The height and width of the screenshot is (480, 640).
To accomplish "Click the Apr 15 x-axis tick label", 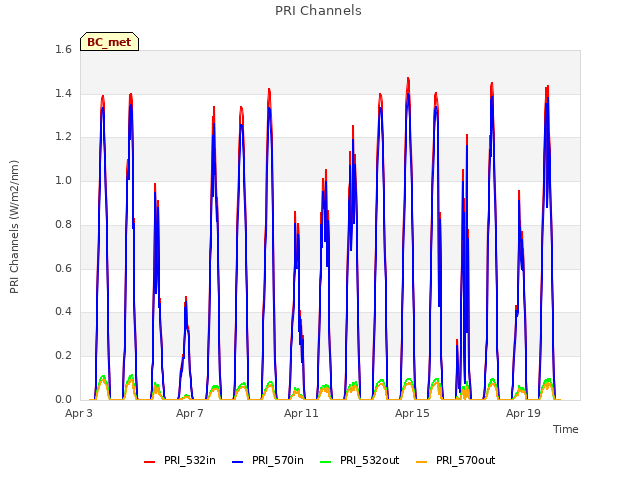I will 412,413.
